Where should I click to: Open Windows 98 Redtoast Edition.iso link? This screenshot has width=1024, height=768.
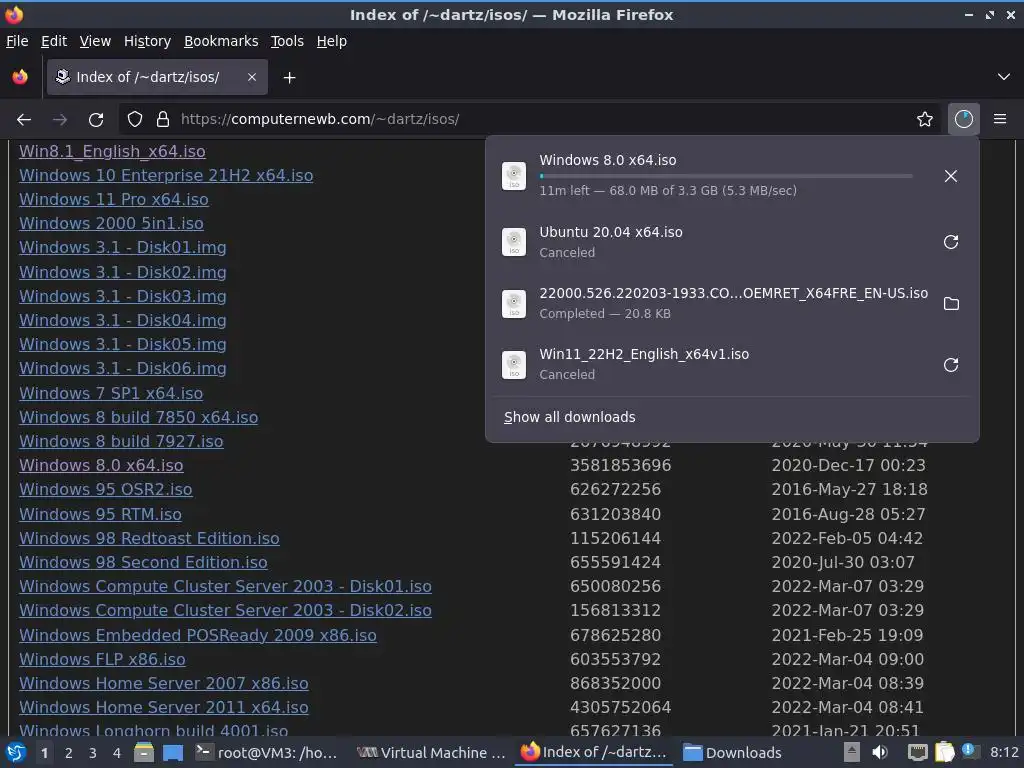[149, 539]
